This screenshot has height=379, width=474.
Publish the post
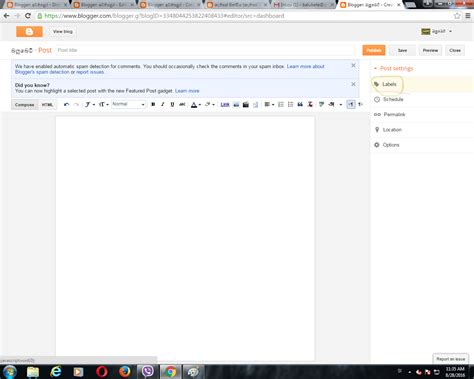pyautogui.click(x=374, y=50)
